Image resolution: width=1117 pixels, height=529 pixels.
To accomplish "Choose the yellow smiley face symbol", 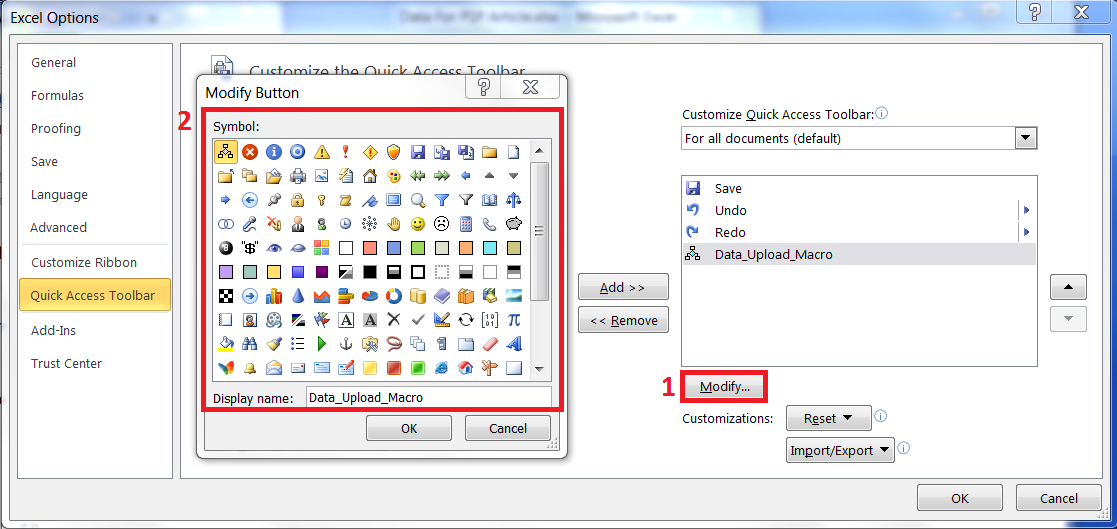I will 418,224.
